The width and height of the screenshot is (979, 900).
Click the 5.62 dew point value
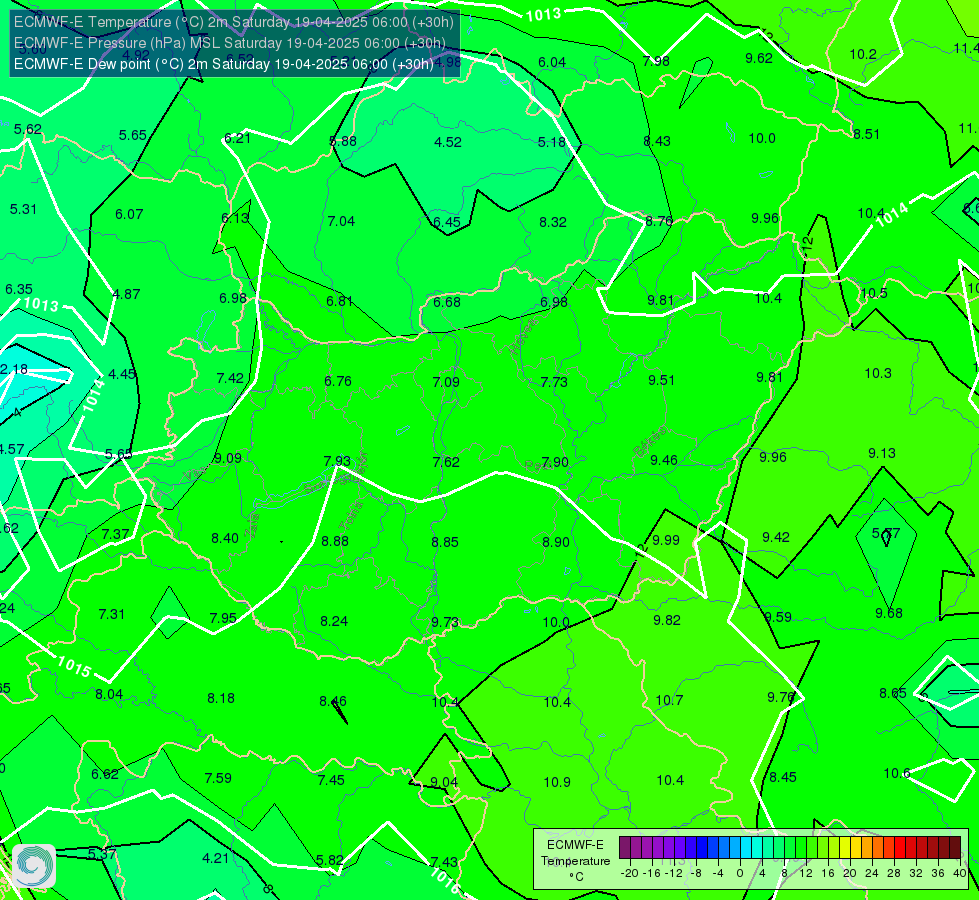tap(27, 129)
